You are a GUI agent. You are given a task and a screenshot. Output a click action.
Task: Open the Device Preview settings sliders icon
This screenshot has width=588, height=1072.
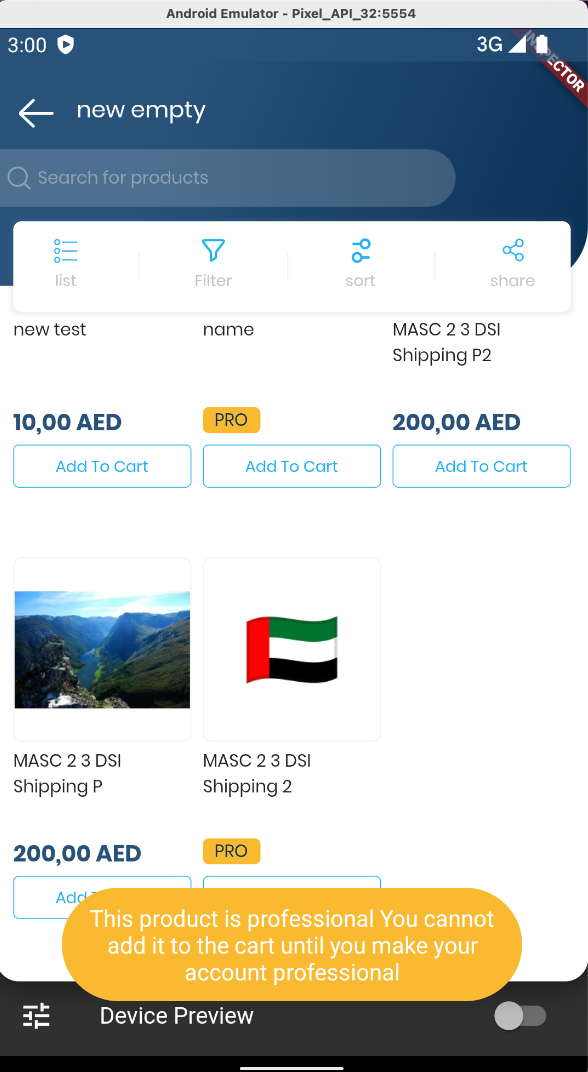point(36,1015)
